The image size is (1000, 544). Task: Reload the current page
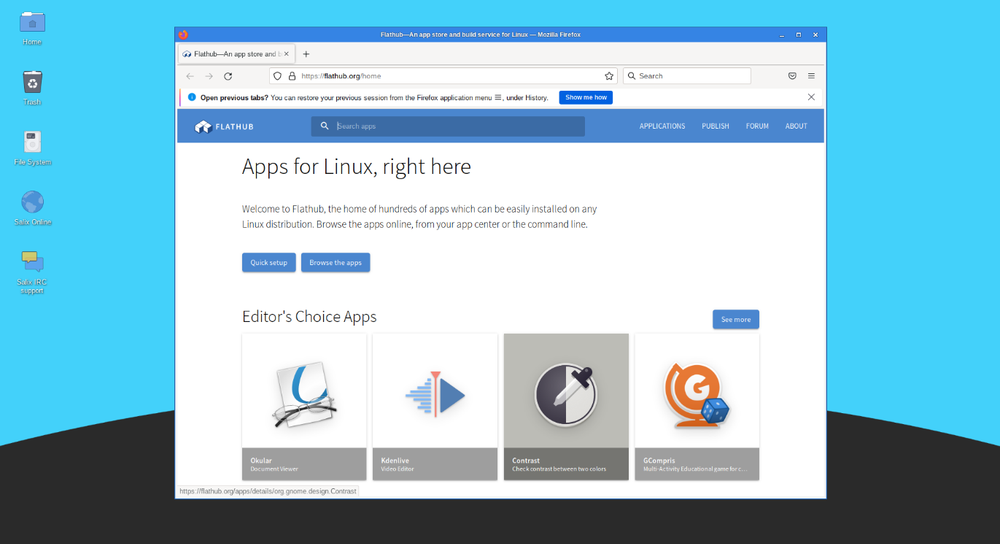click(x=228, y=76)
